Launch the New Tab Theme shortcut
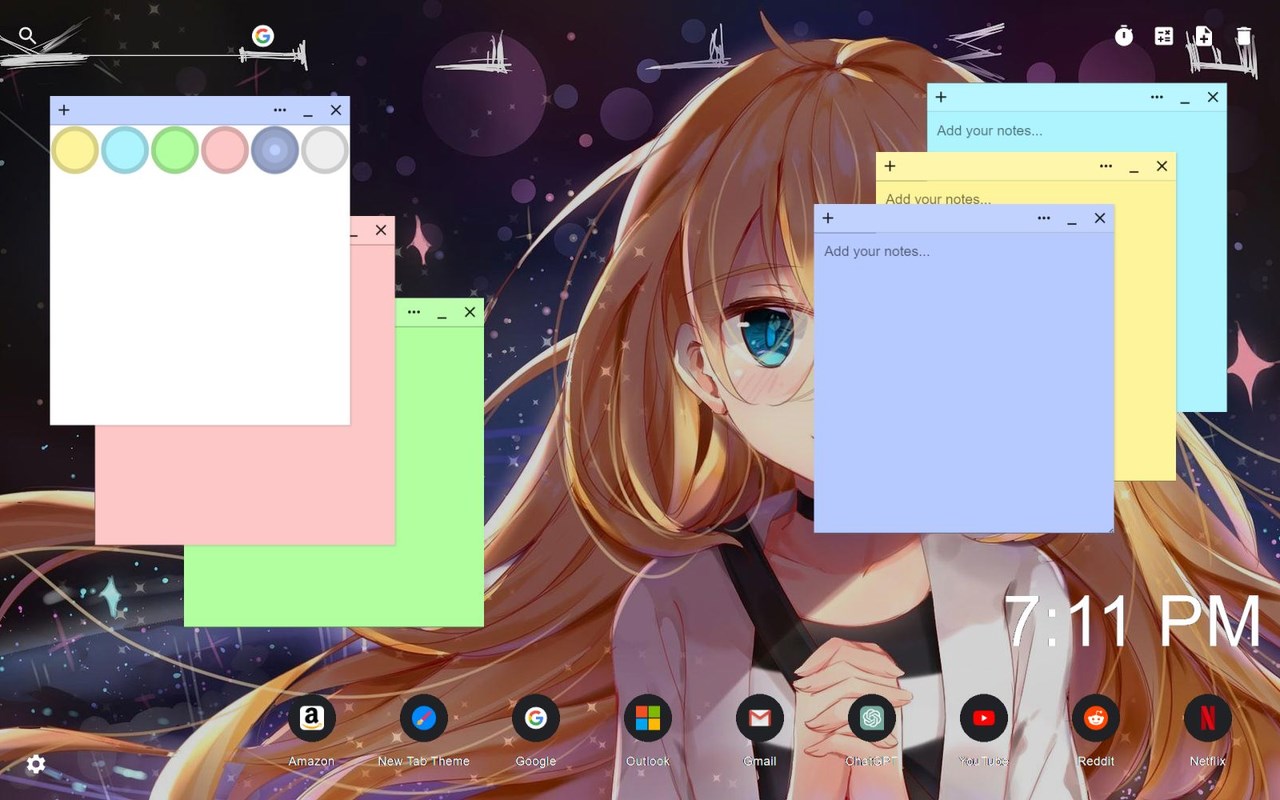Image resolution: width=1280 pixels, height=800 pixels. click(424, 718)
